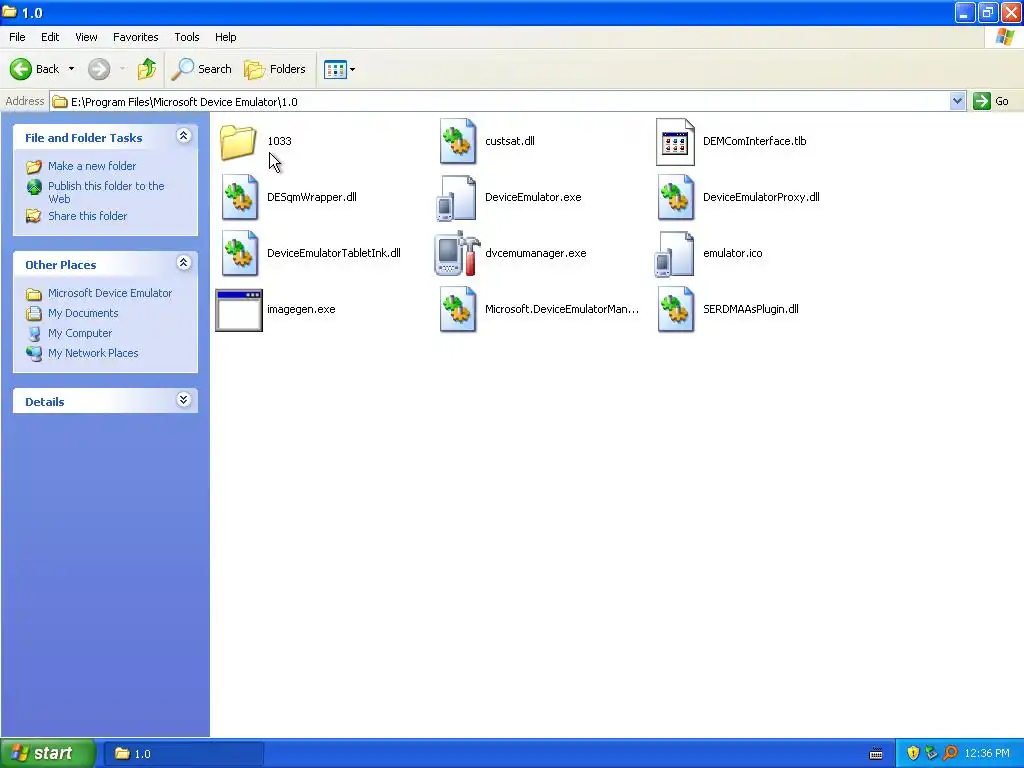Select the custsat.dll file name

pos(509,141)
